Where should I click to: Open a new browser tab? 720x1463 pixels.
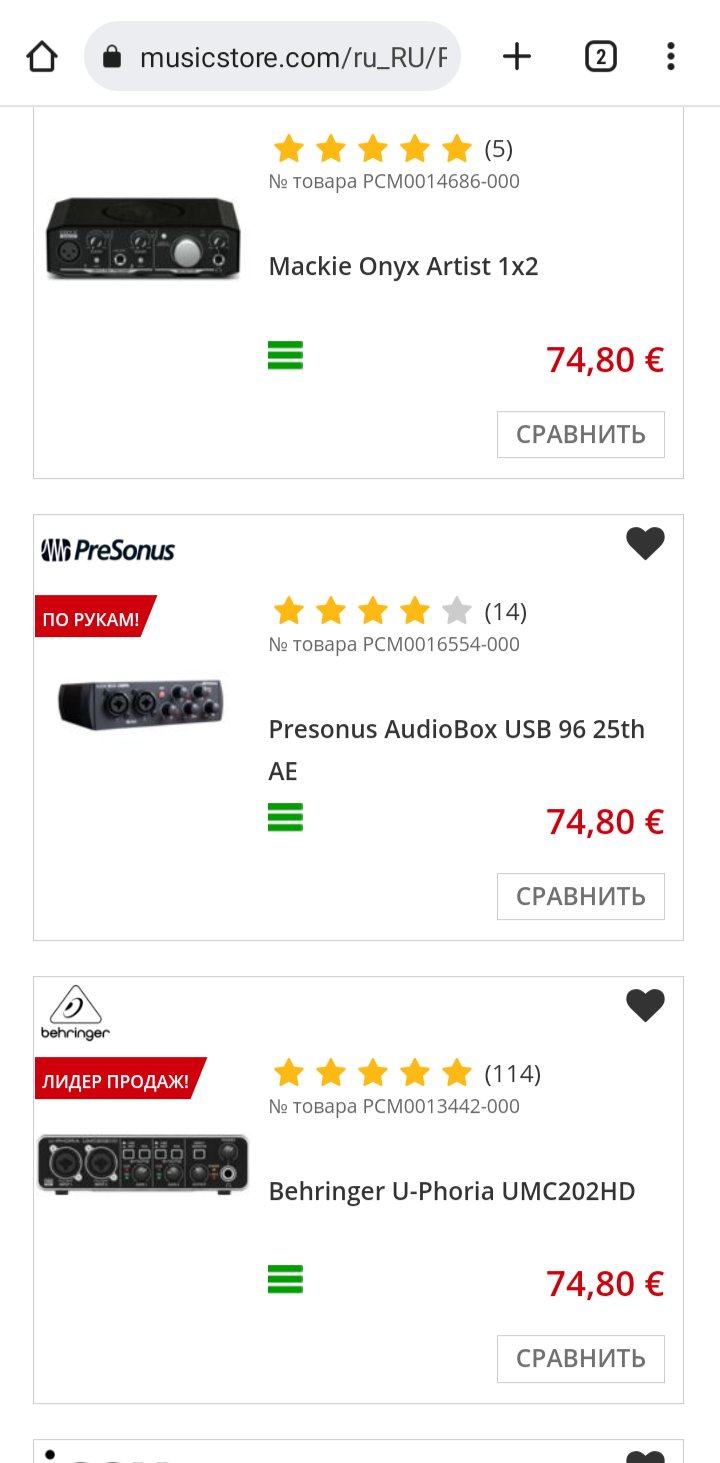(x=516, y=57)
